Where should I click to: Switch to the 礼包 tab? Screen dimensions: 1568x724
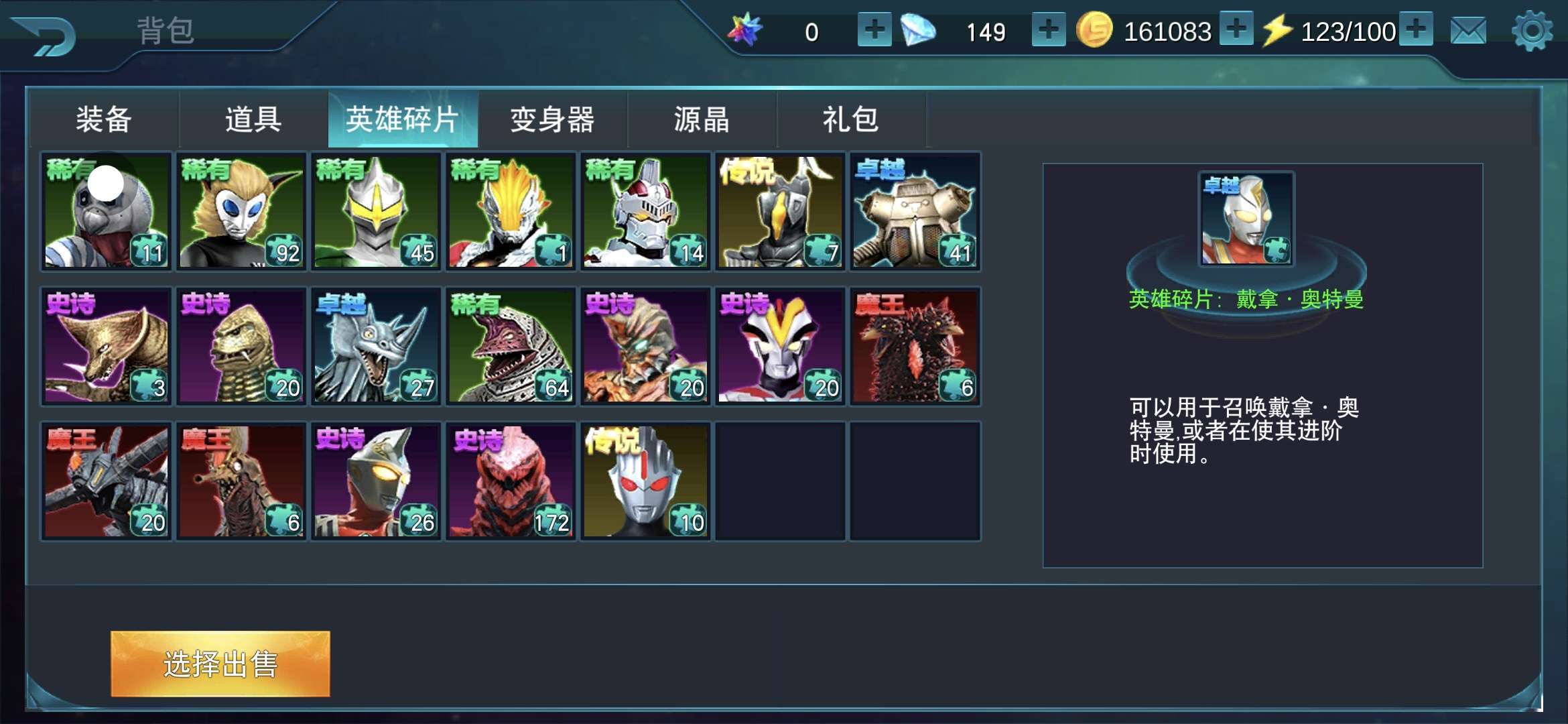(x=851, y=119)
